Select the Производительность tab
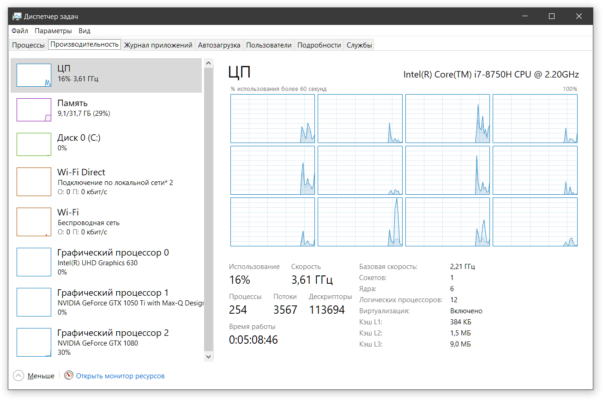The image size is (603, 400). pyautogui.click(x=84, y=45)
